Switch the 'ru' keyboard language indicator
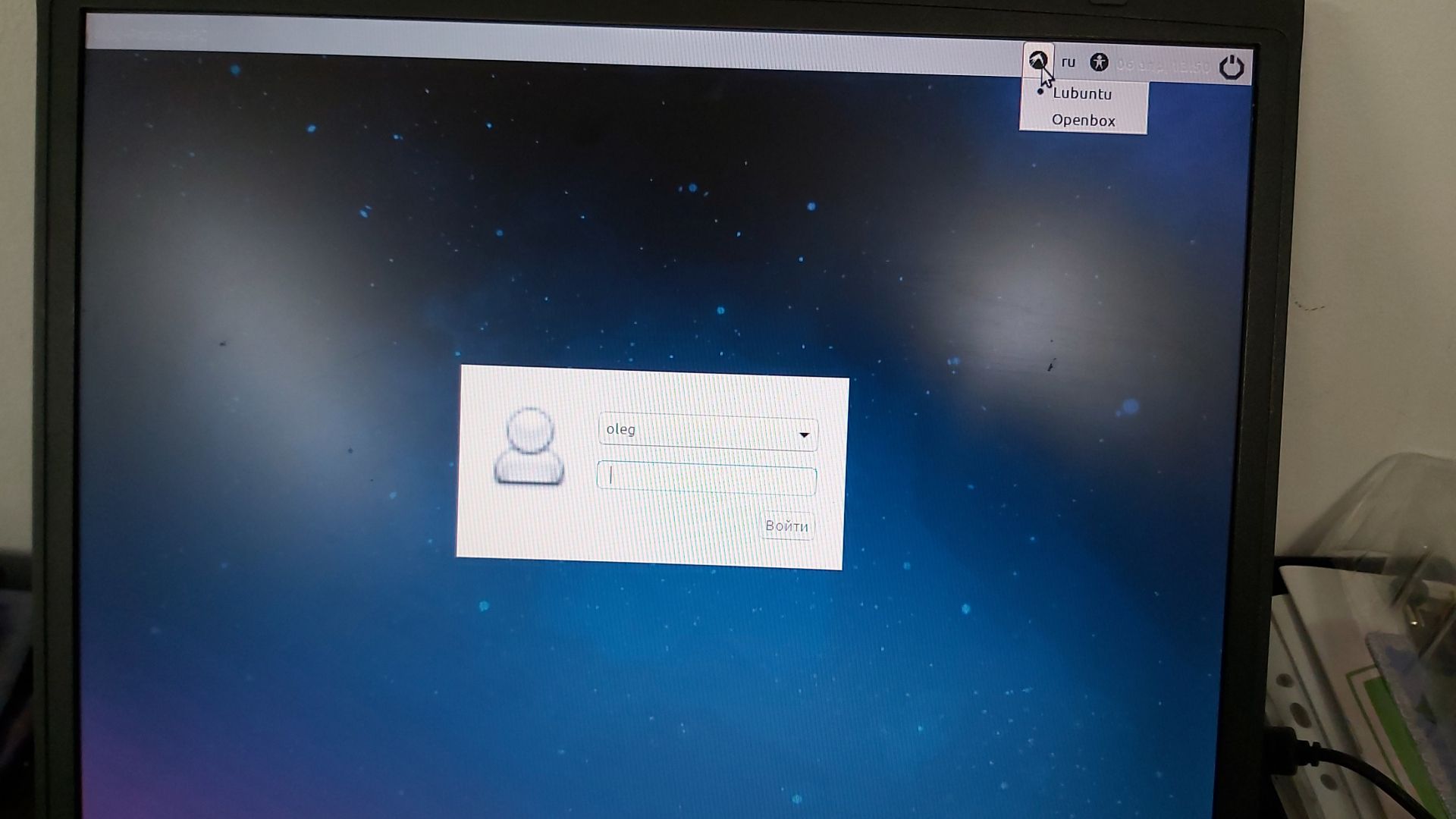This screenshot has height=819, width=1456. [1068, 62]
